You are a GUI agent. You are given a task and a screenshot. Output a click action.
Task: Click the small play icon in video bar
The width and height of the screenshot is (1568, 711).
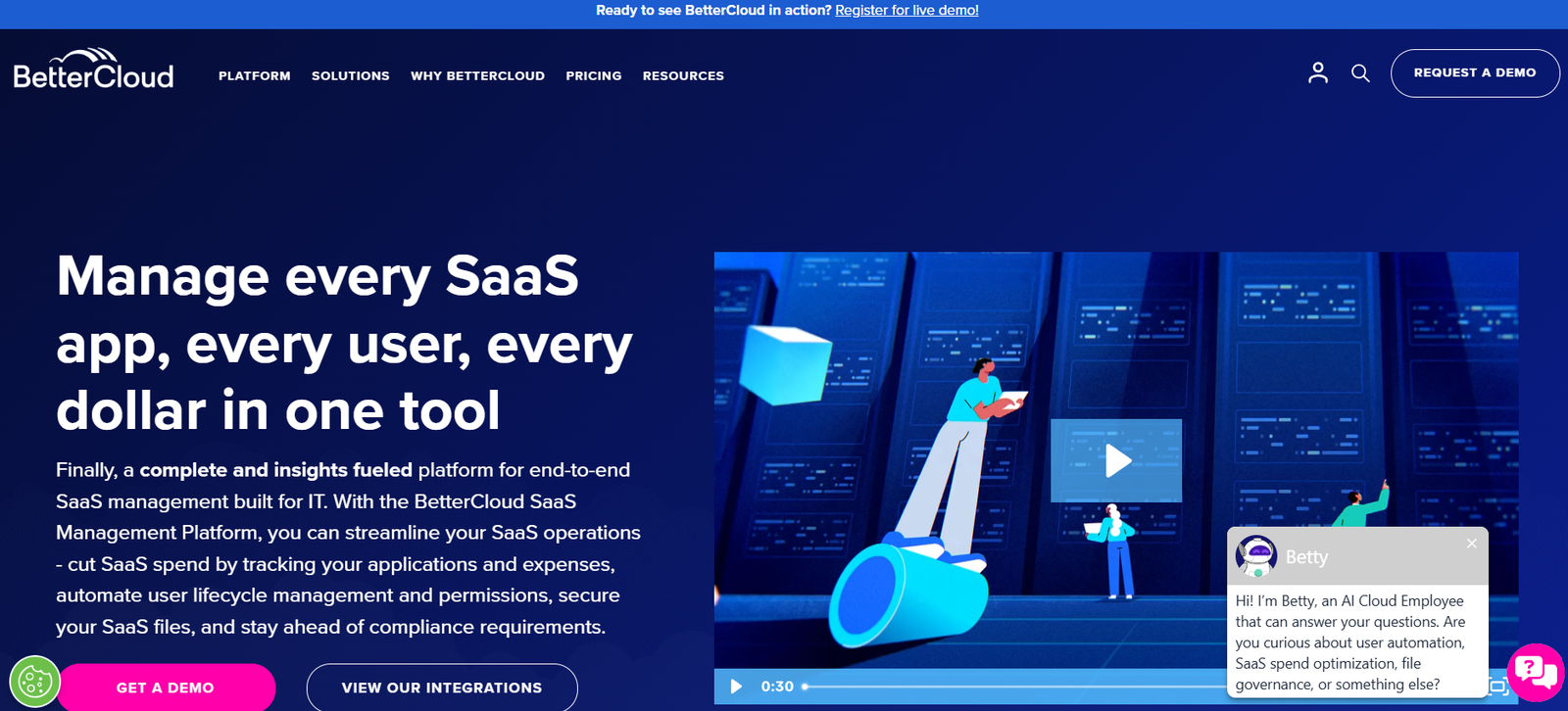point(736,687)
